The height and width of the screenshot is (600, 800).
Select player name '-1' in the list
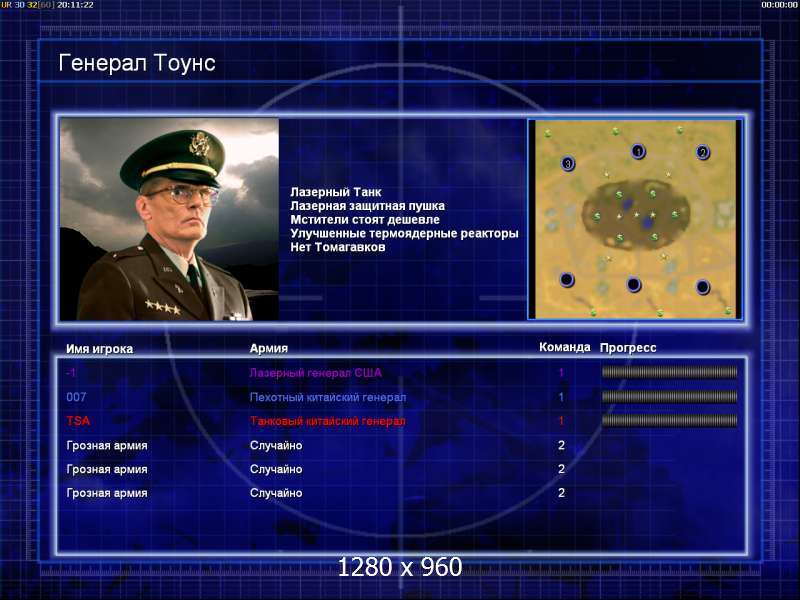click(71, 373)
